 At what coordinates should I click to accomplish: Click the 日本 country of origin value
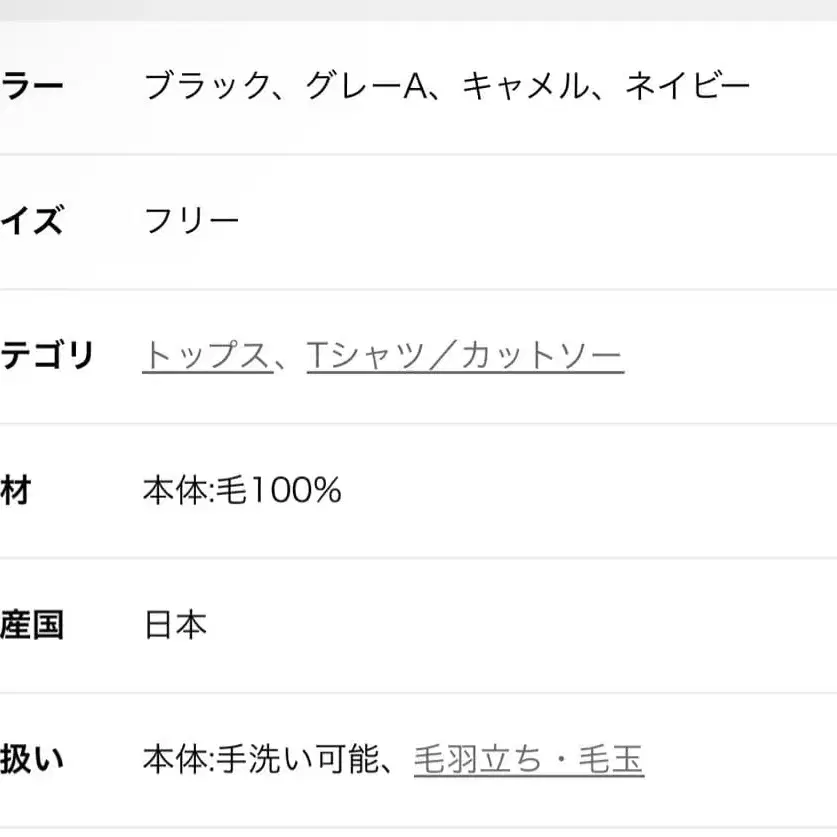point(176,626)
